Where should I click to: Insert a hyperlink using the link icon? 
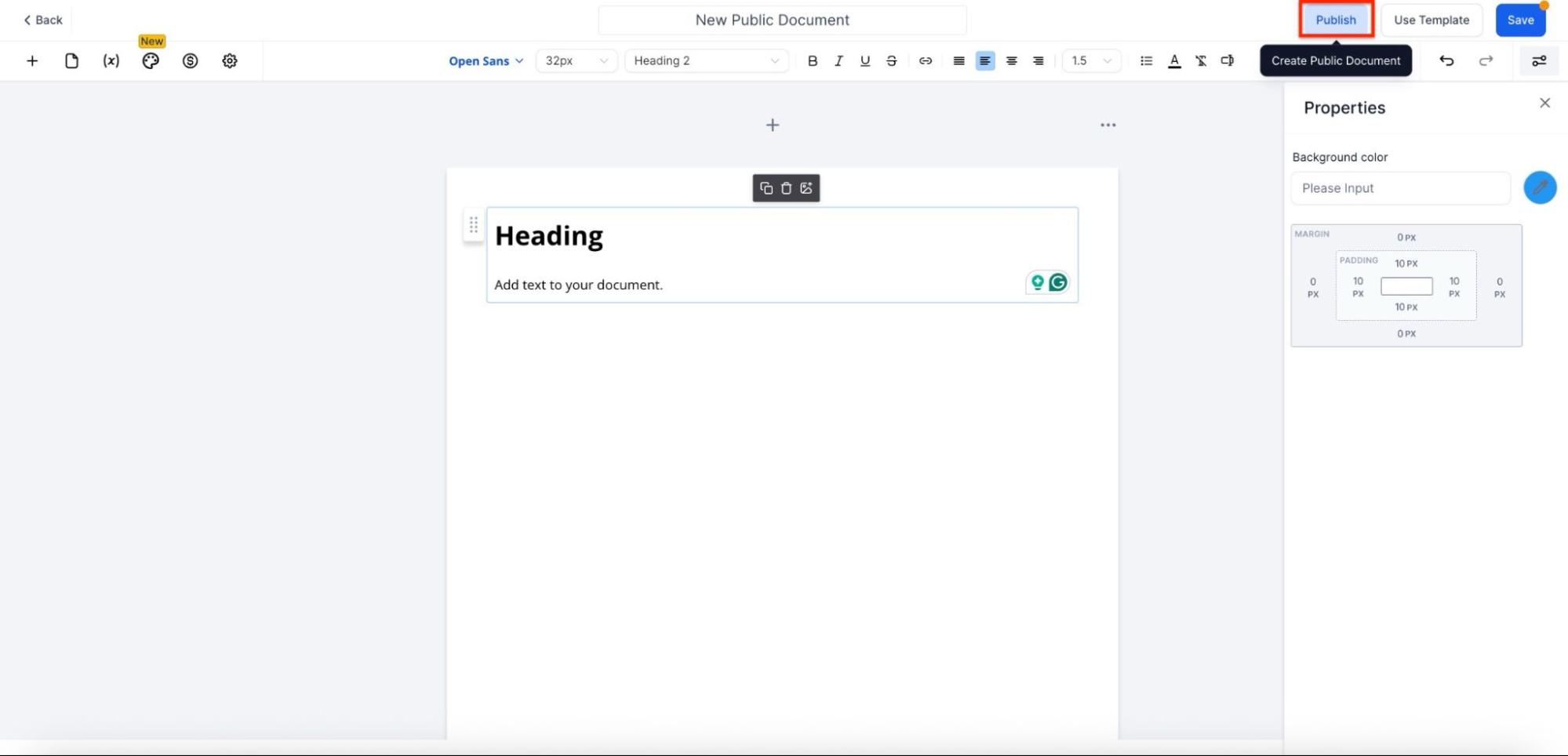pyautogui.click(x=926, y=61)
